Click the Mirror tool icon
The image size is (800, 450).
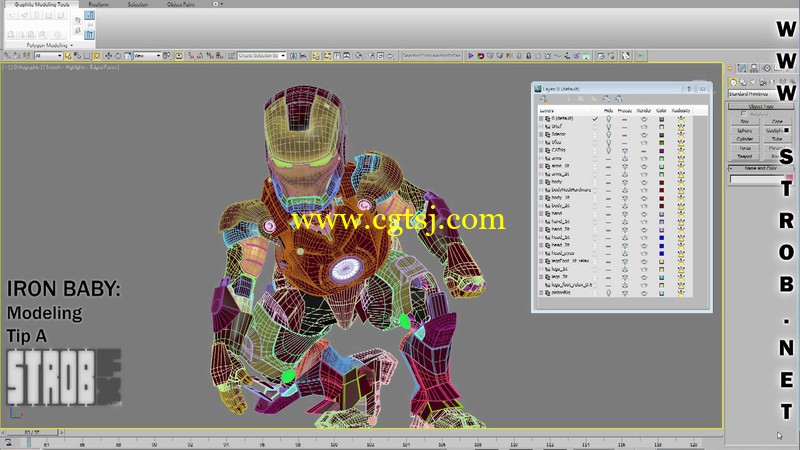point(294,56)
